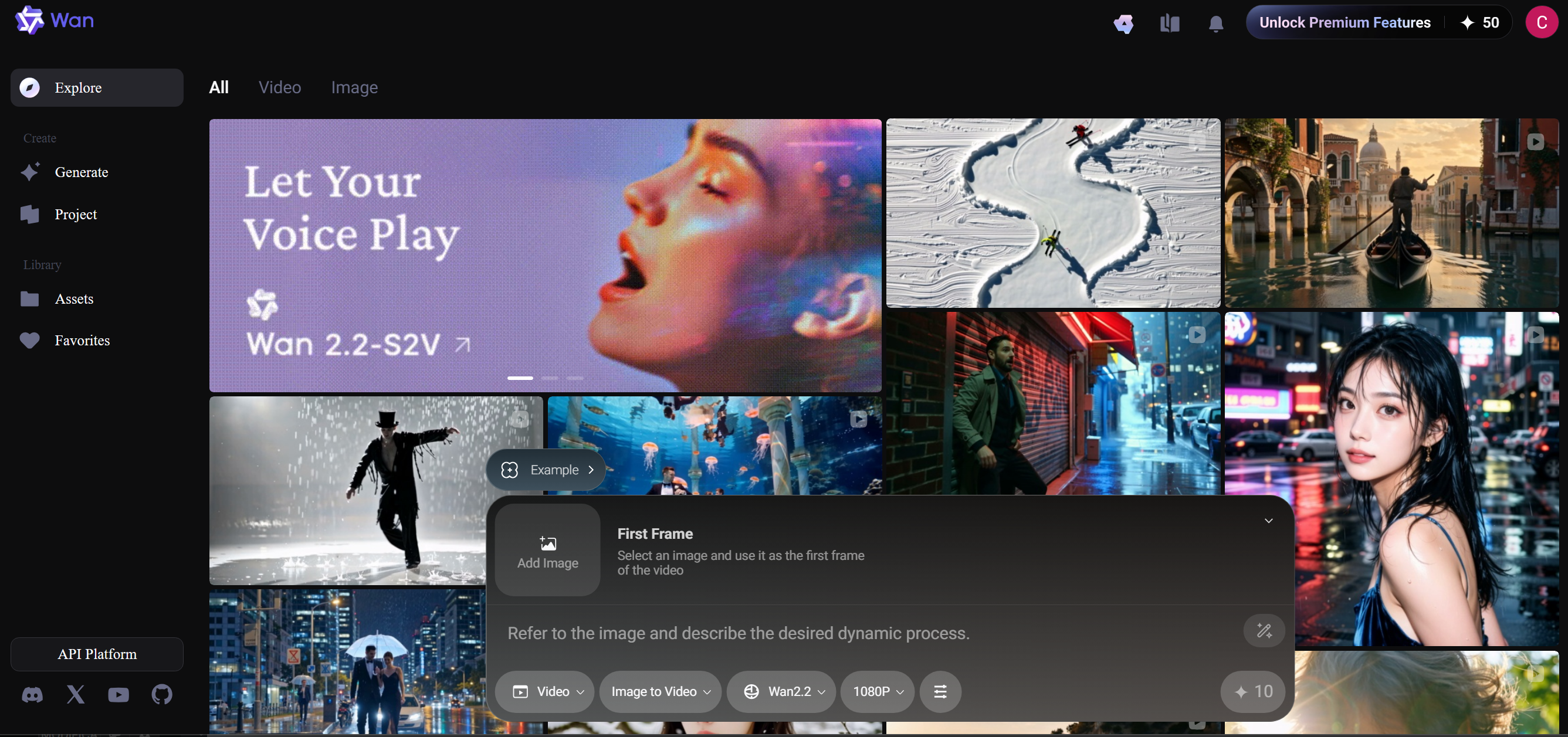1568x737 pixels.
Task: Open the couple with umbrella thumbnail
Action: 347,661
